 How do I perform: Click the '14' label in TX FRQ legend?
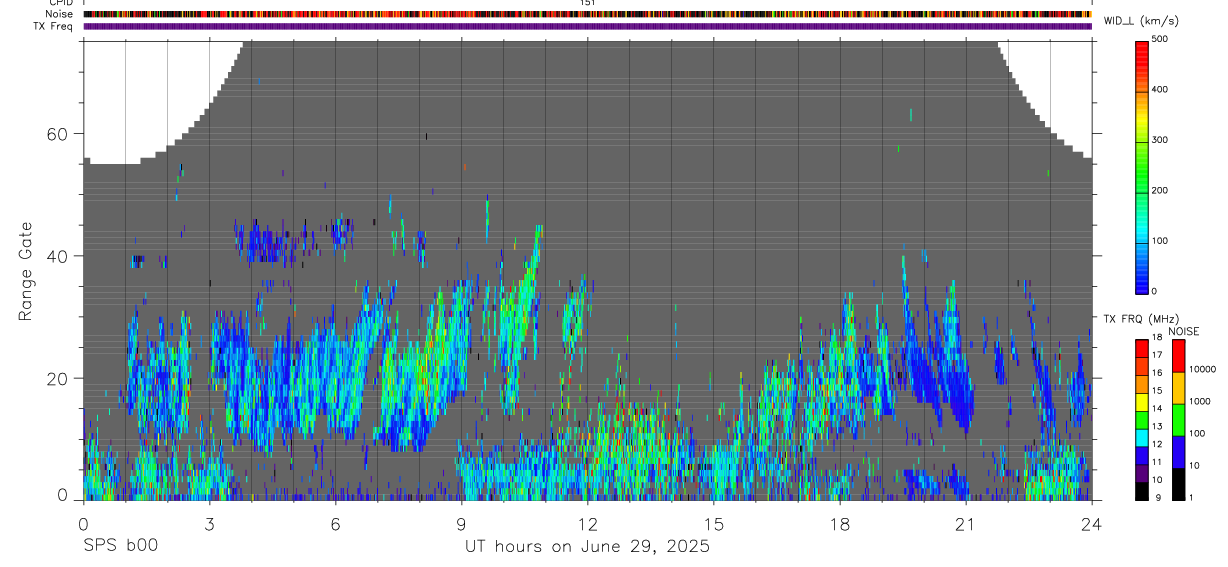click(1157, 408)
